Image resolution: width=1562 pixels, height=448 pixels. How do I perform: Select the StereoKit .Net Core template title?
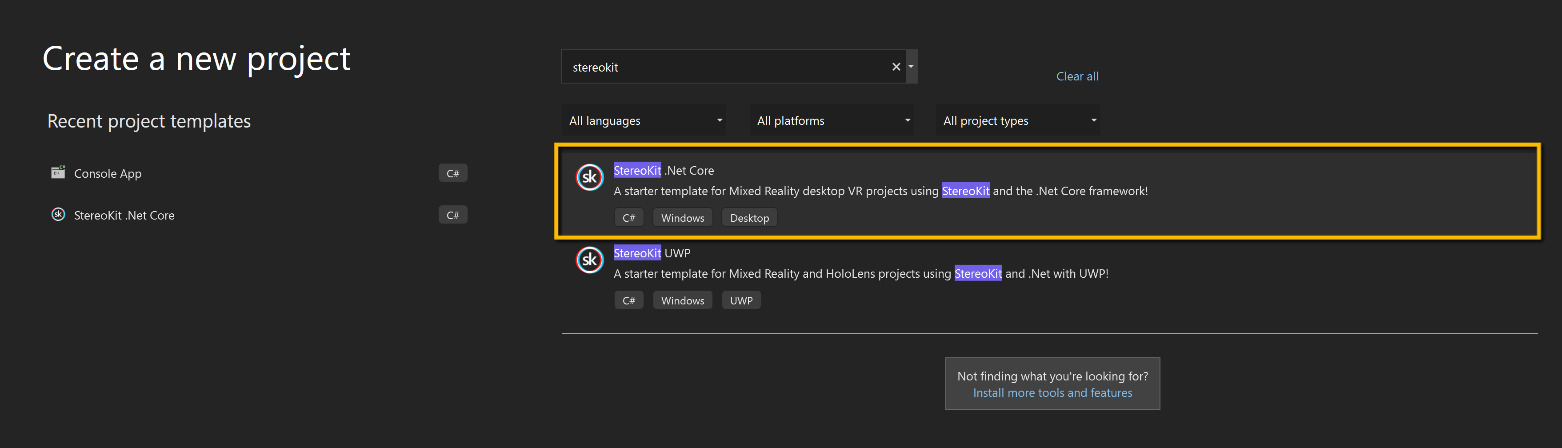coord(664,170)
